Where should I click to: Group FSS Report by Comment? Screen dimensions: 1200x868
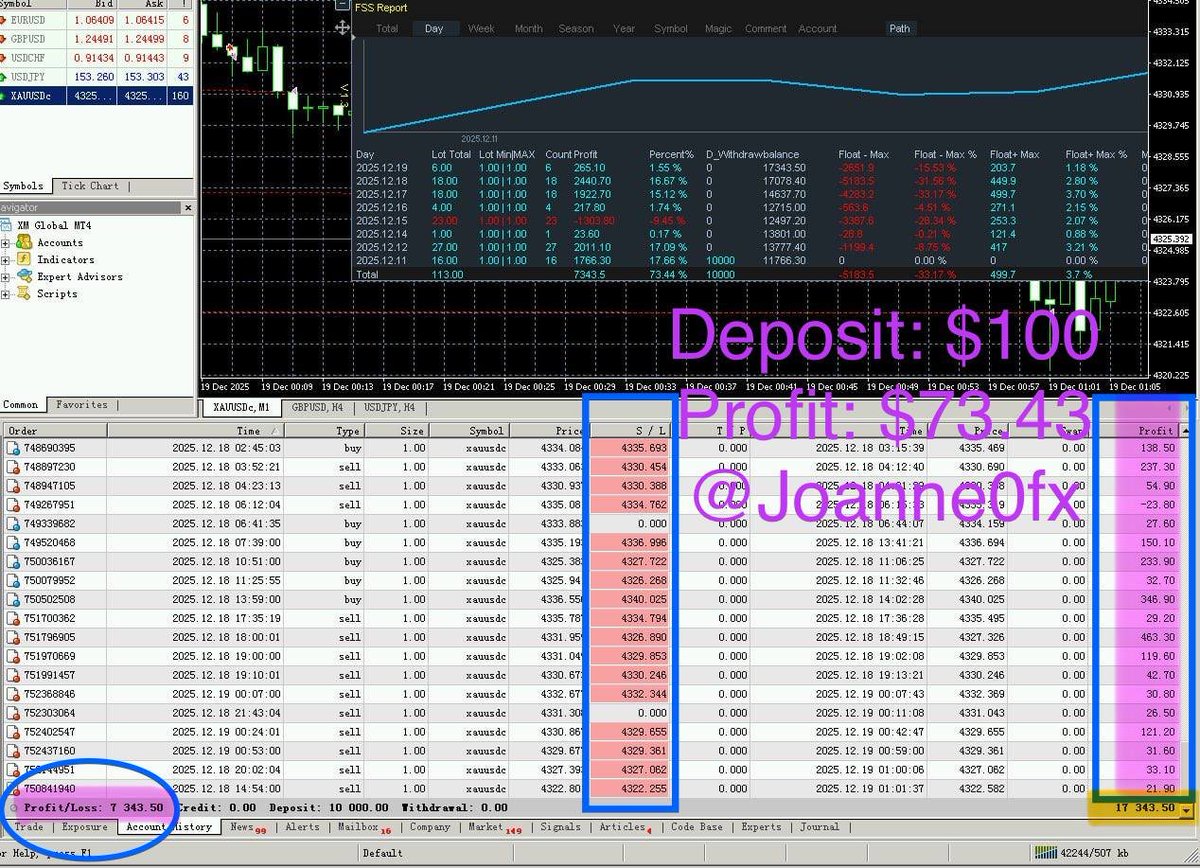766,29
